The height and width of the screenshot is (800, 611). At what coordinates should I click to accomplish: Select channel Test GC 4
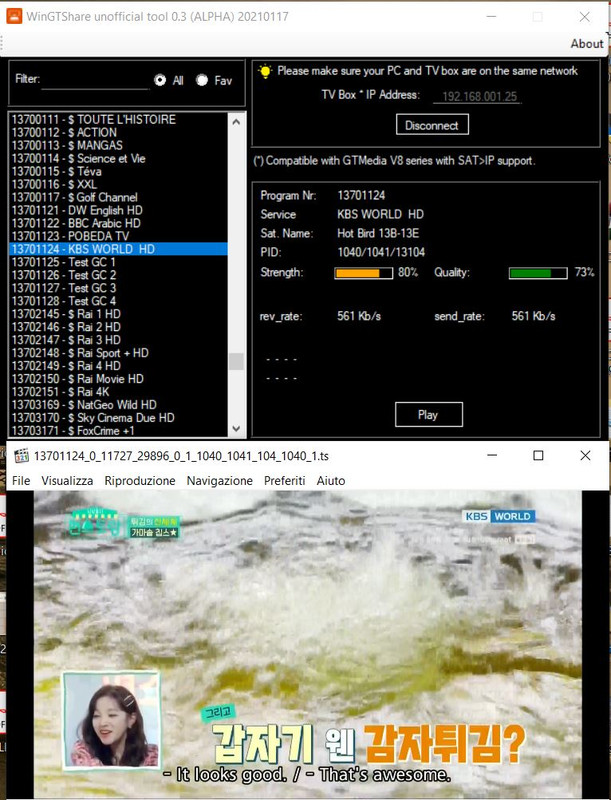119,301
